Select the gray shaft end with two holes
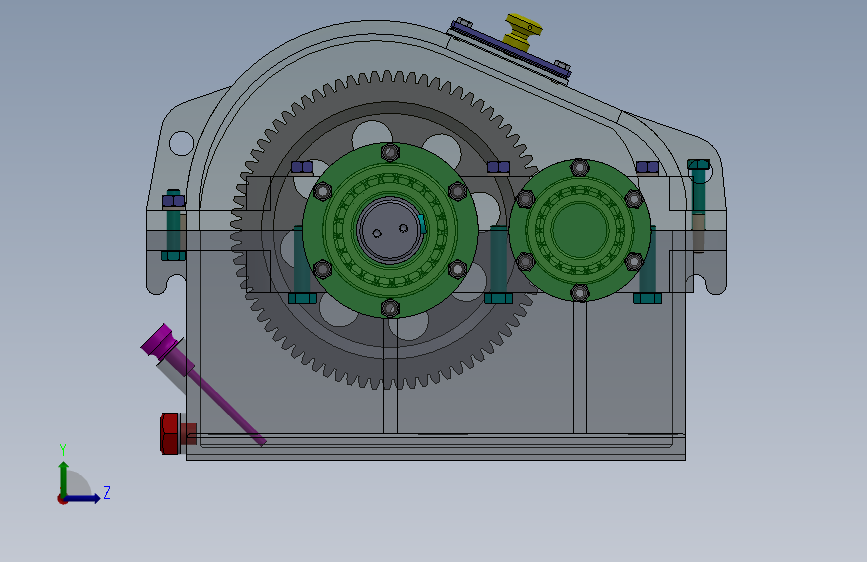The height and width of the screenshot is (562, 867). point(390,230)
